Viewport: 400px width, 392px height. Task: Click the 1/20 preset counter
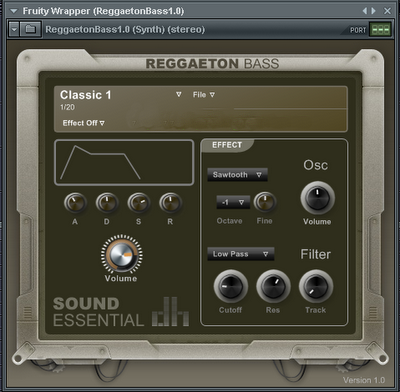[67, 107]
